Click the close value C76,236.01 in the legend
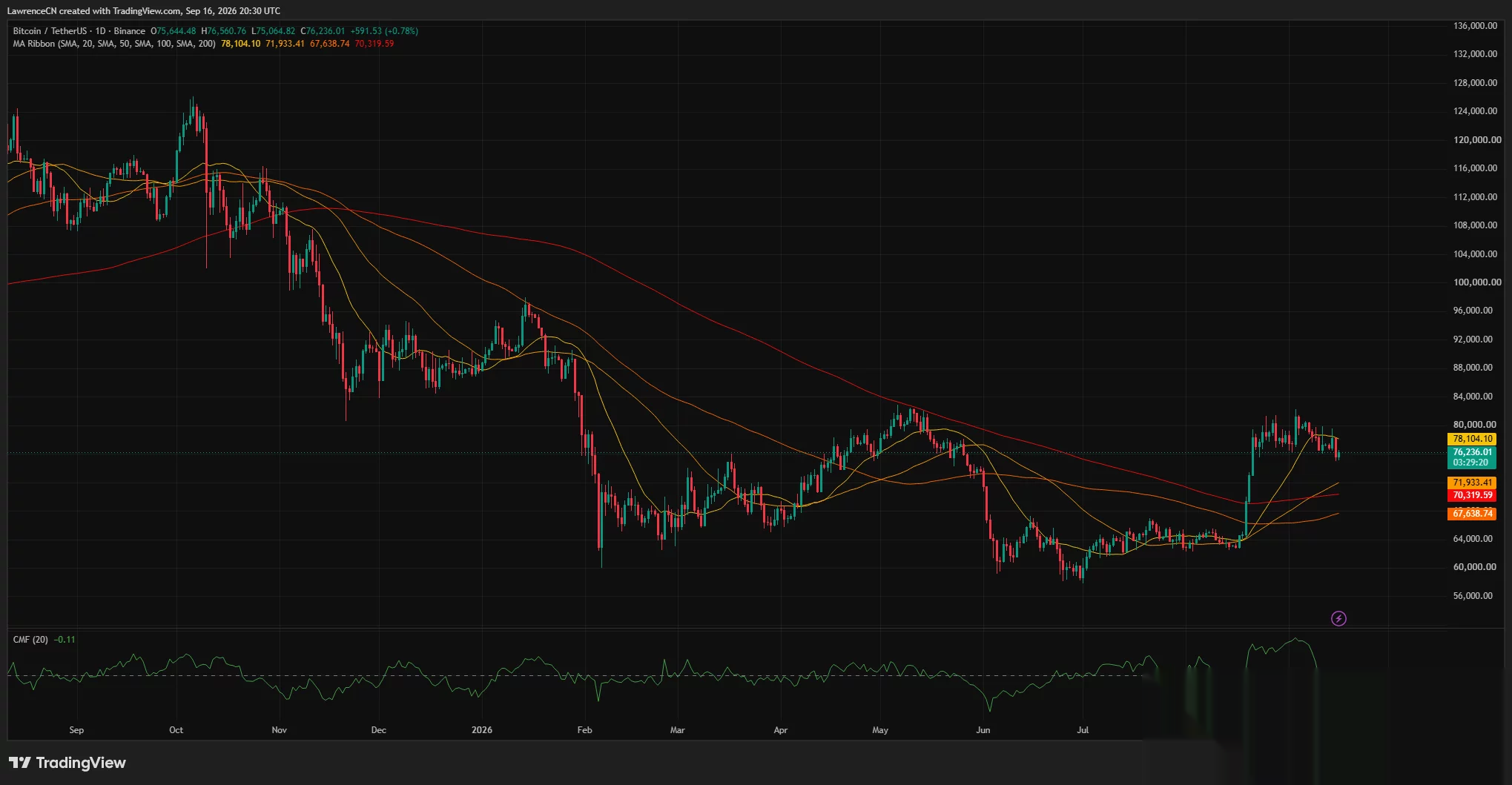Screen dimensions: 1512x785 (x=323, y=31)
